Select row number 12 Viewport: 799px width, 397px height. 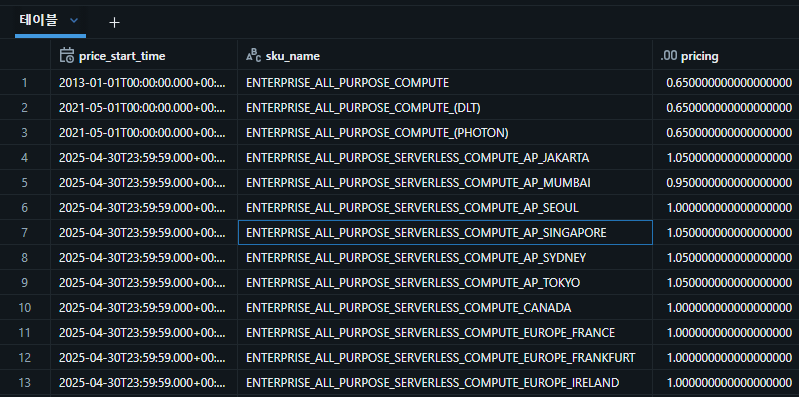pos(25,357)
